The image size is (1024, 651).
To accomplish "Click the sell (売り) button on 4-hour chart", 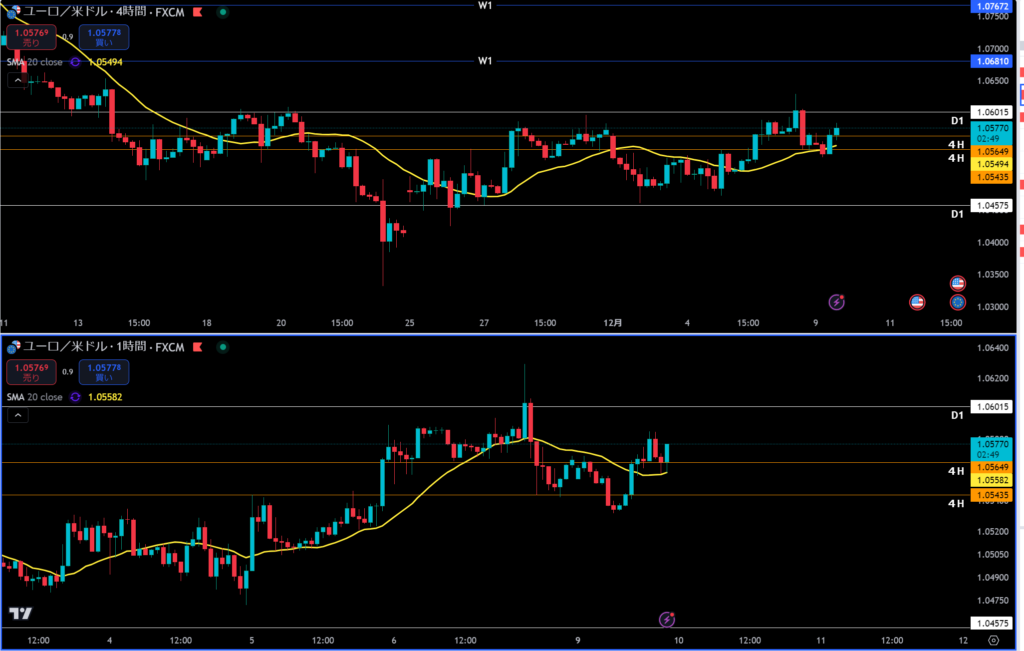I will 32,37.
